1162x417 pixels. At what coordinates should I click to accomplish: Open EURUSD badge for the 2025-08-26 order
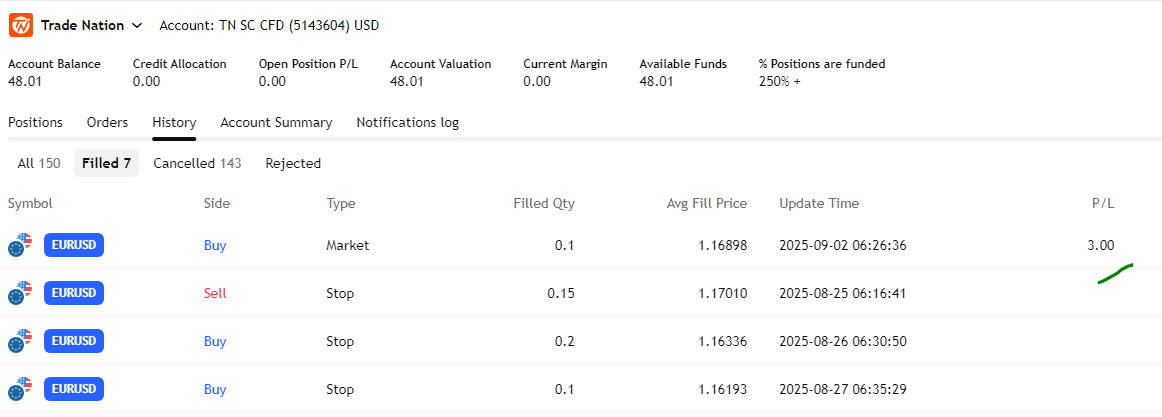[74, 341]
